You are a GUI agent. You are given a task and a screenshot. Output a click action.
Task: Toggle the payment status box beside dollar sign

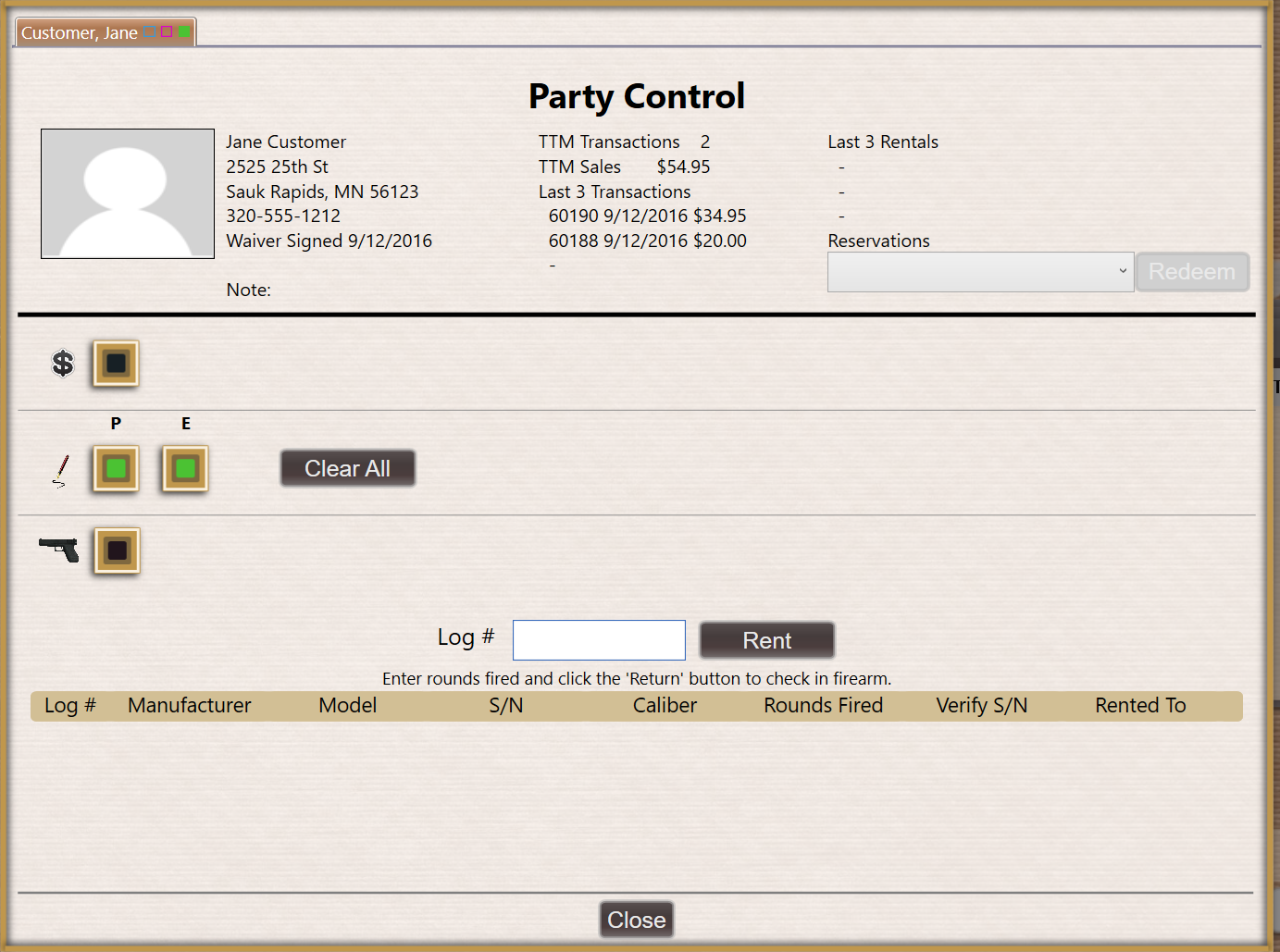coord(116,364)
